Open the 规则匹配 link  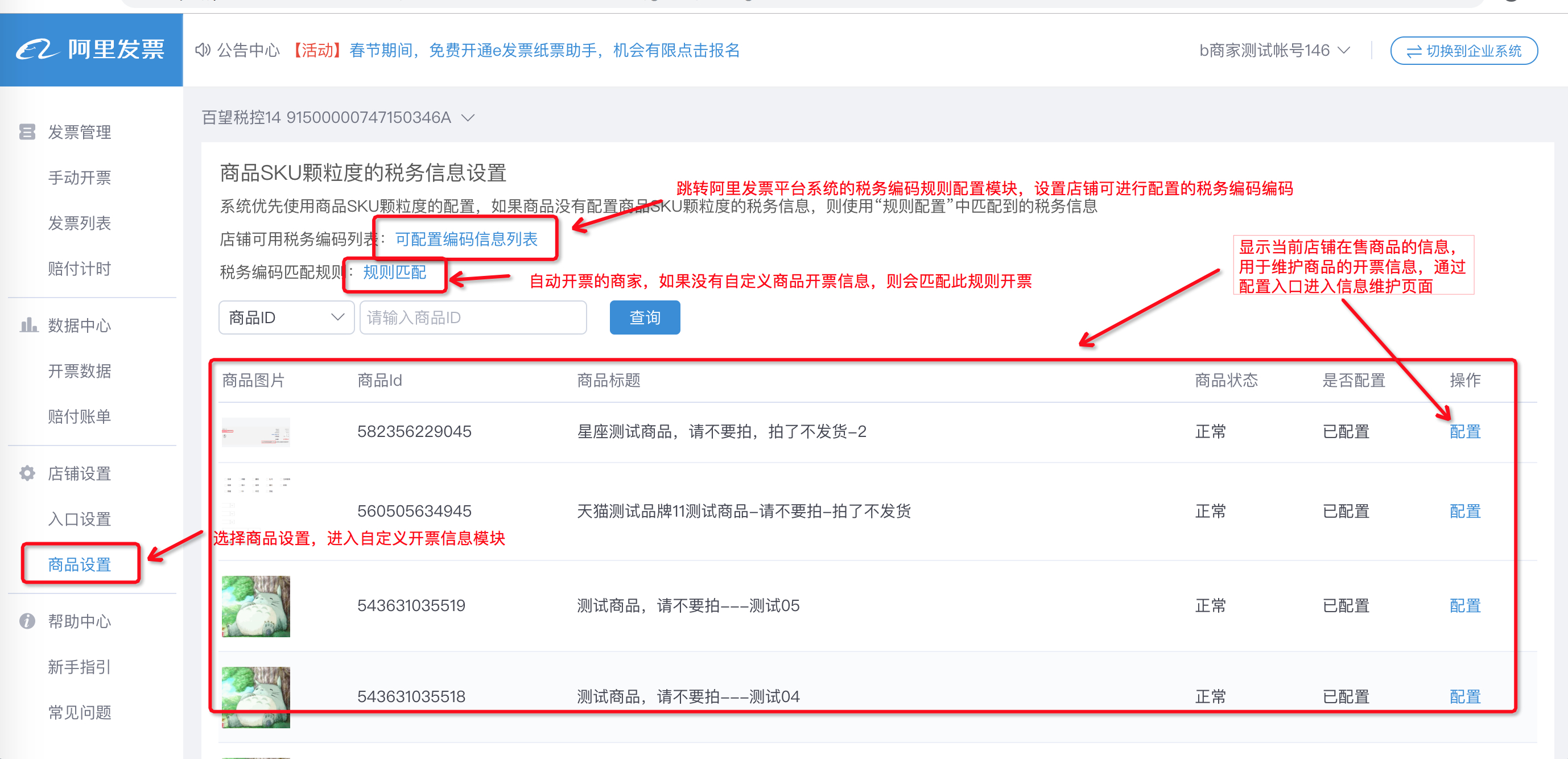394,272
